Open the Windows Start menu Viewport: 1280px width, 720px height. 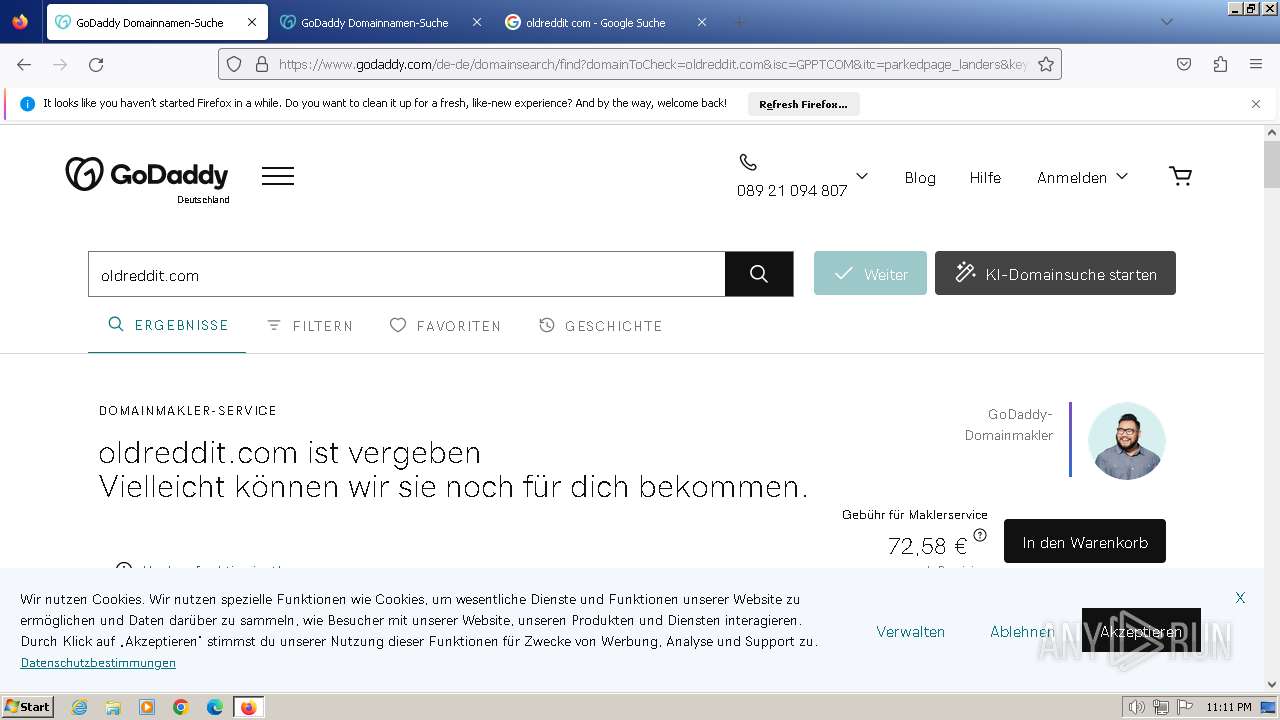(x=28, y=707)
